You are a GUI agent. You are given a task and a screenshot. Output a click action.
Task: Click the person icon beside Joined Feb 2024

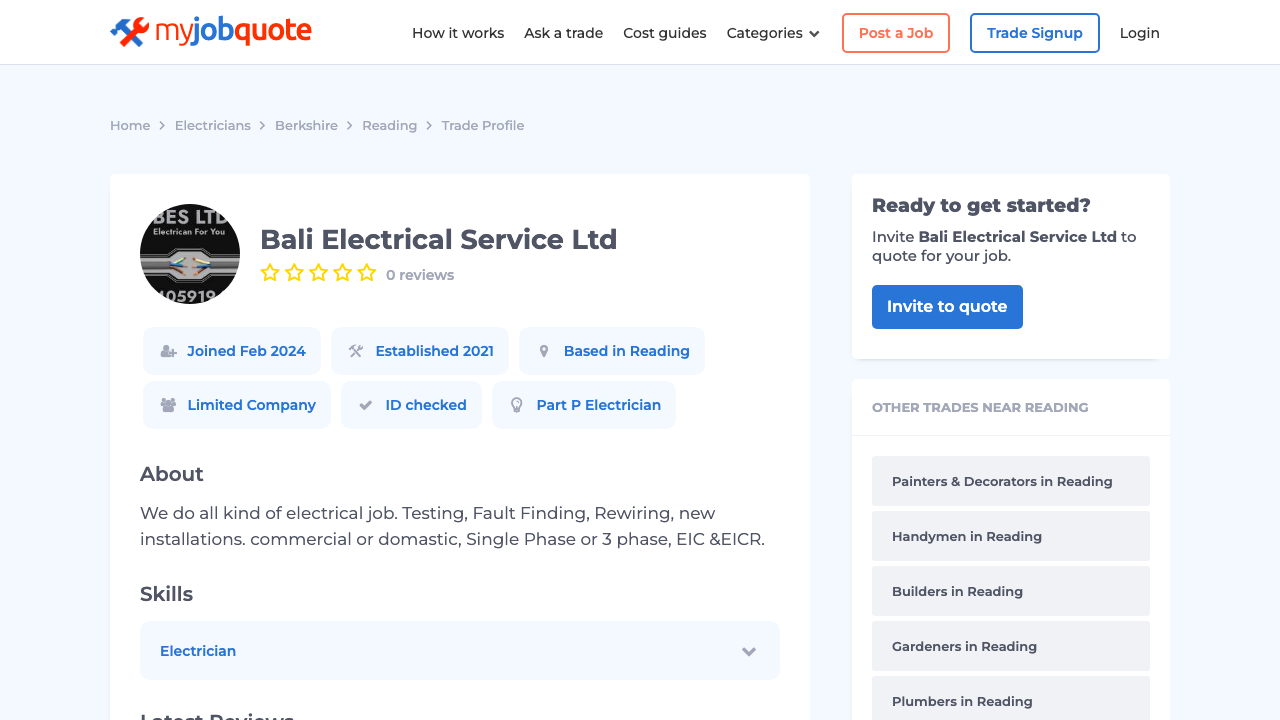[x=166, y=350]
